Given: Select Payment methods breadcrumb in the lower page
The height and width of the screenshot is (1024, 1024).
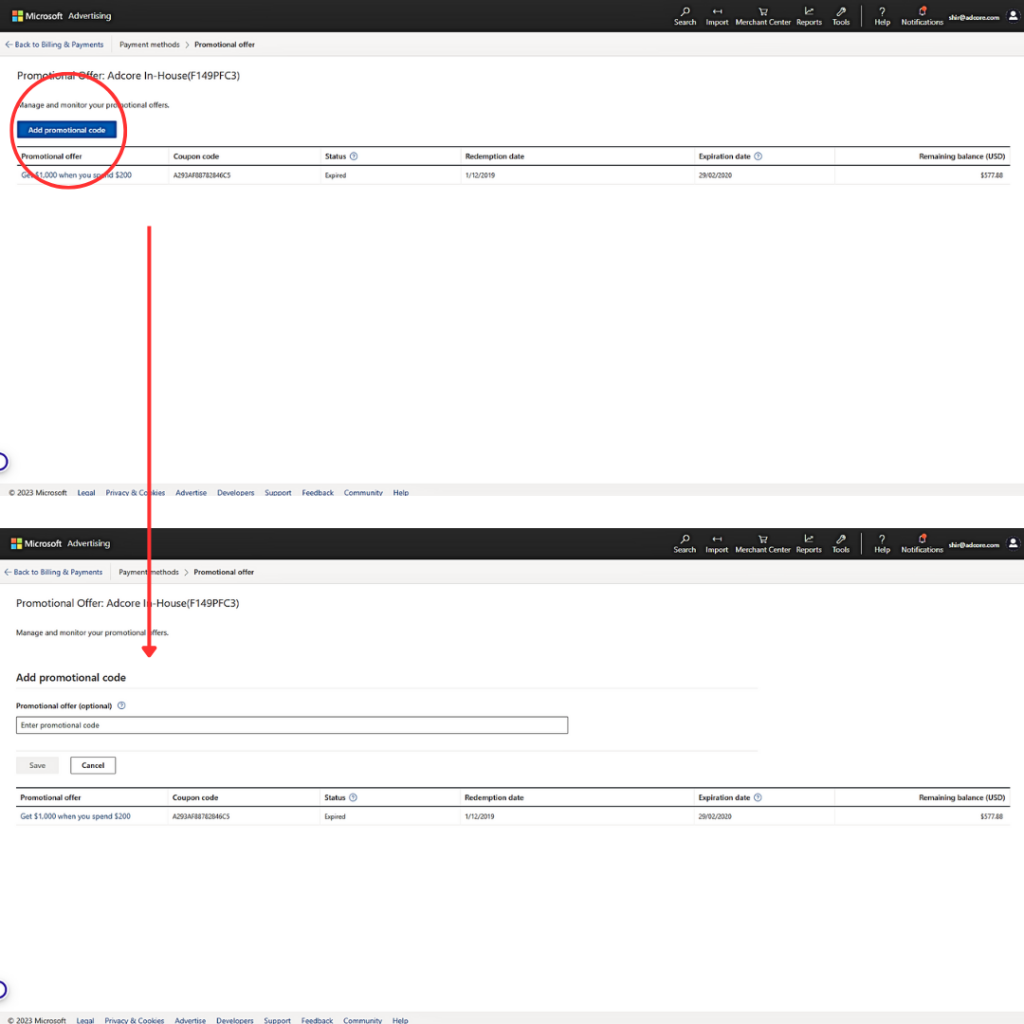Looking at the screenshot, I should [x=149, y=572].
